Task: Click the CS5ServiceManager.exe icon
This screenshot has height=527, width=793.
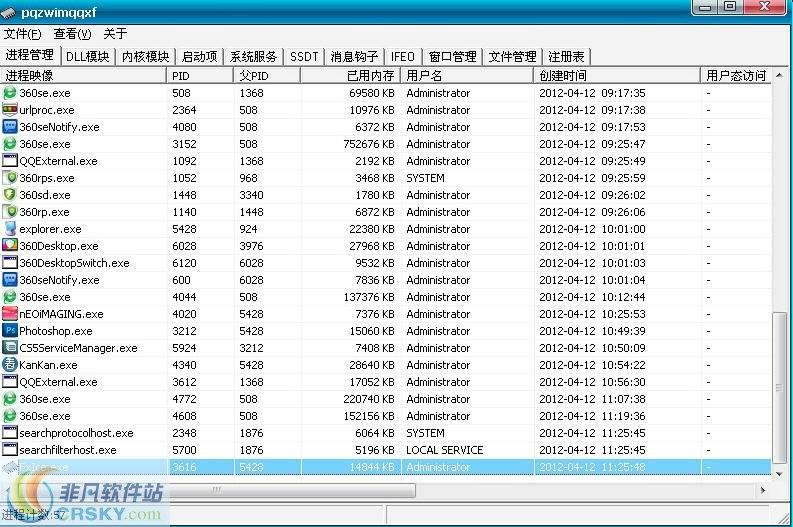Action: (10, 347)
